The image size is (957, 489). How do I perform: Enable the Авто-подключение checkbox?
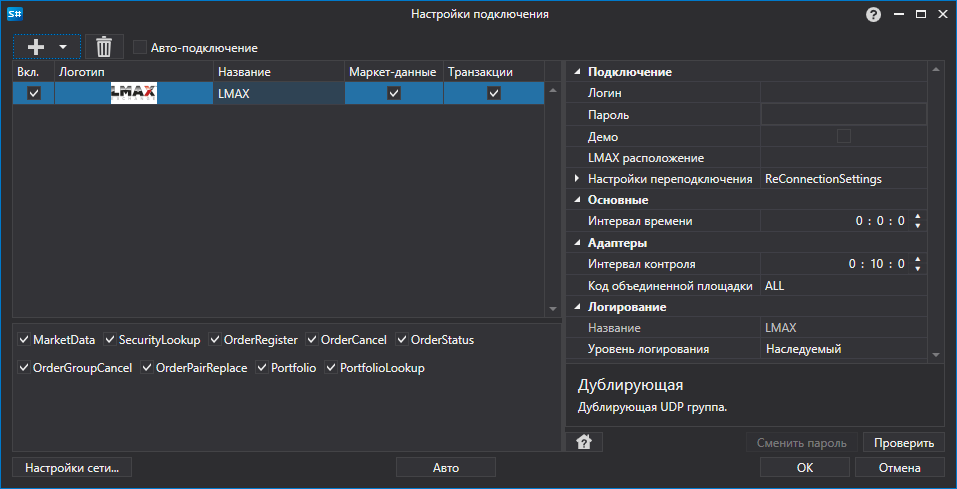(140, 47)
